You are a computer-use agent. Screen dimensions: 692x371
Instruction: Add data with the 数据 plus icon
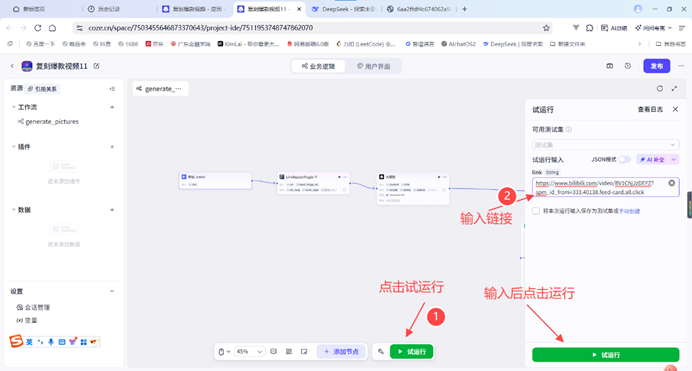(x=112, y=210)
